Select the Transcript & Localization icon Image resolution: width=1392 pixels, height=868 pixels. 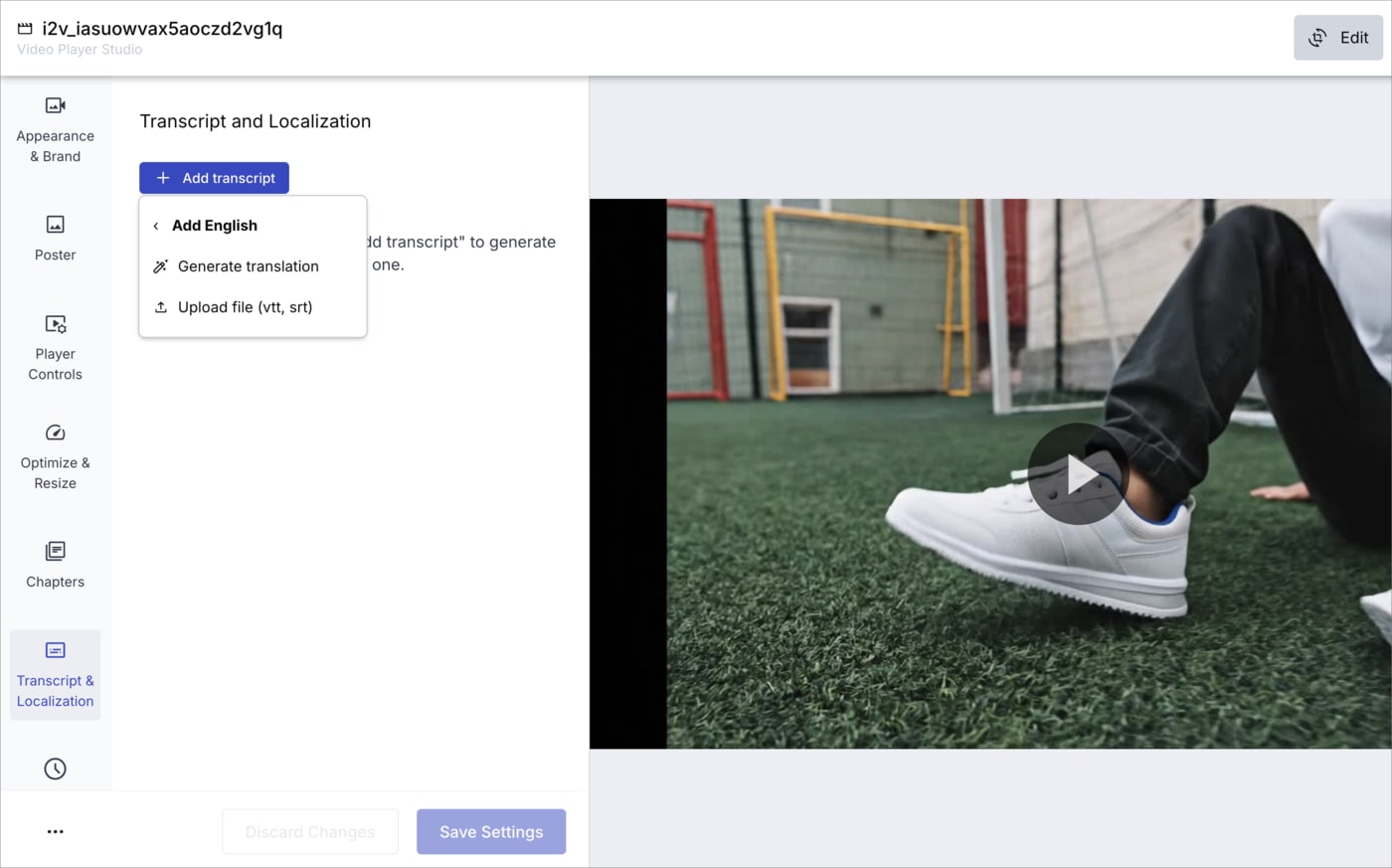tap(56, 650)
